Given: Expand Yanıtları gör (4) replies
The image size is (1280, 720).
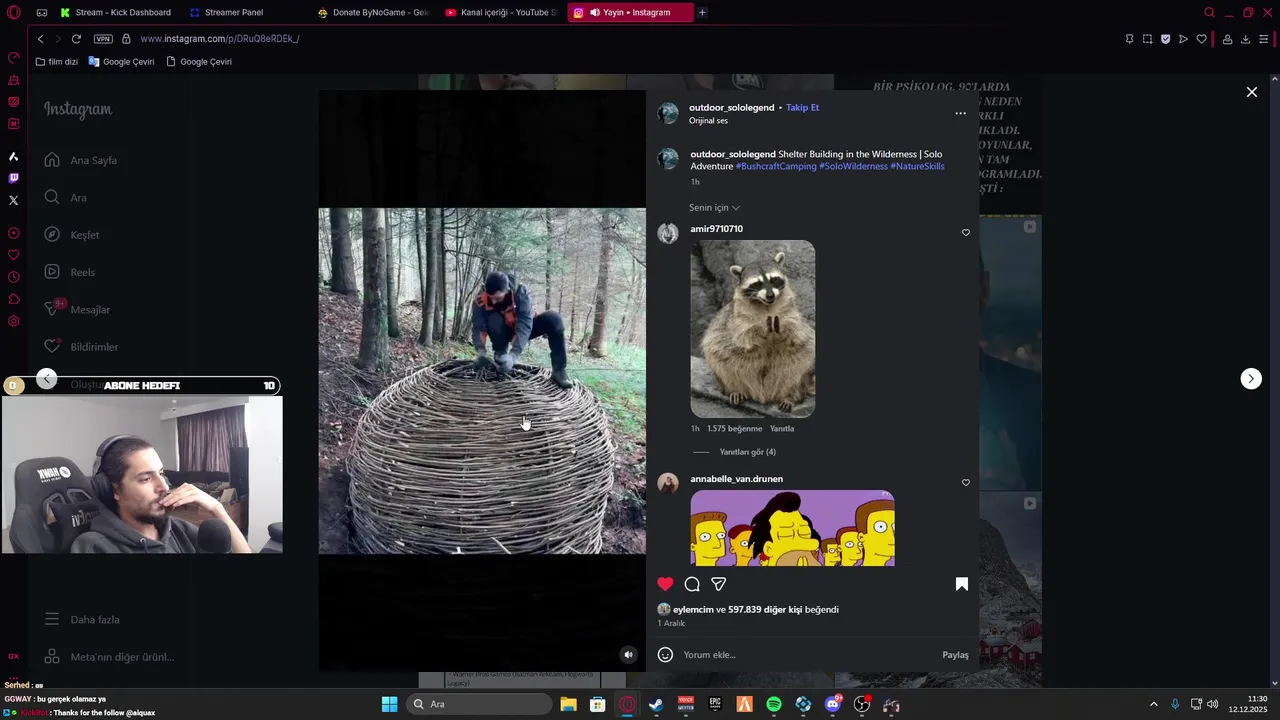Looking at the screenshot, I should point(747,452).
